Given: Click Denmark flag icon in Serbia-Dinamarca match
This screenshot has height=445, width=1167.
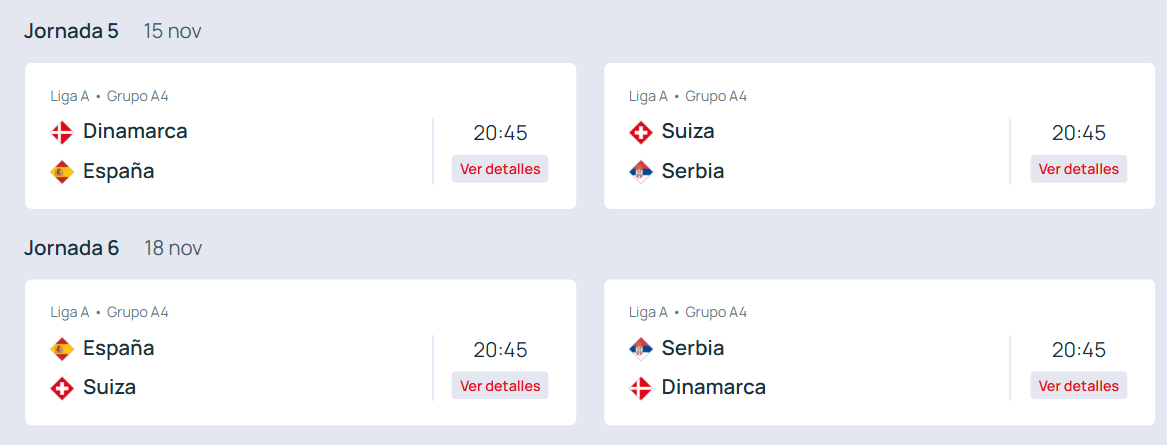Looking at the screenshot, I should (x=640, y=388).
